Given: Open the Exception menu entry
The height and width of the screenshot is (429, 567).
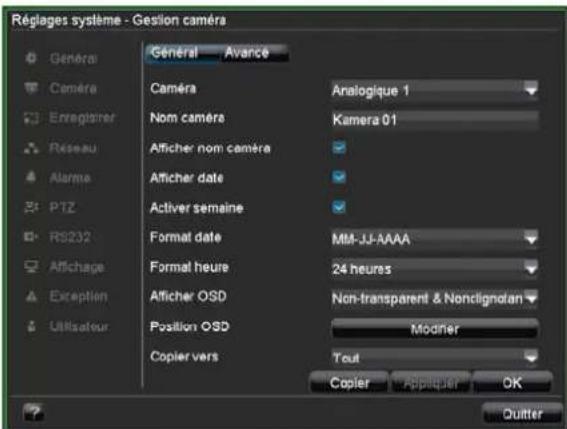Looking at the screenshot, I should pos(78,297).
